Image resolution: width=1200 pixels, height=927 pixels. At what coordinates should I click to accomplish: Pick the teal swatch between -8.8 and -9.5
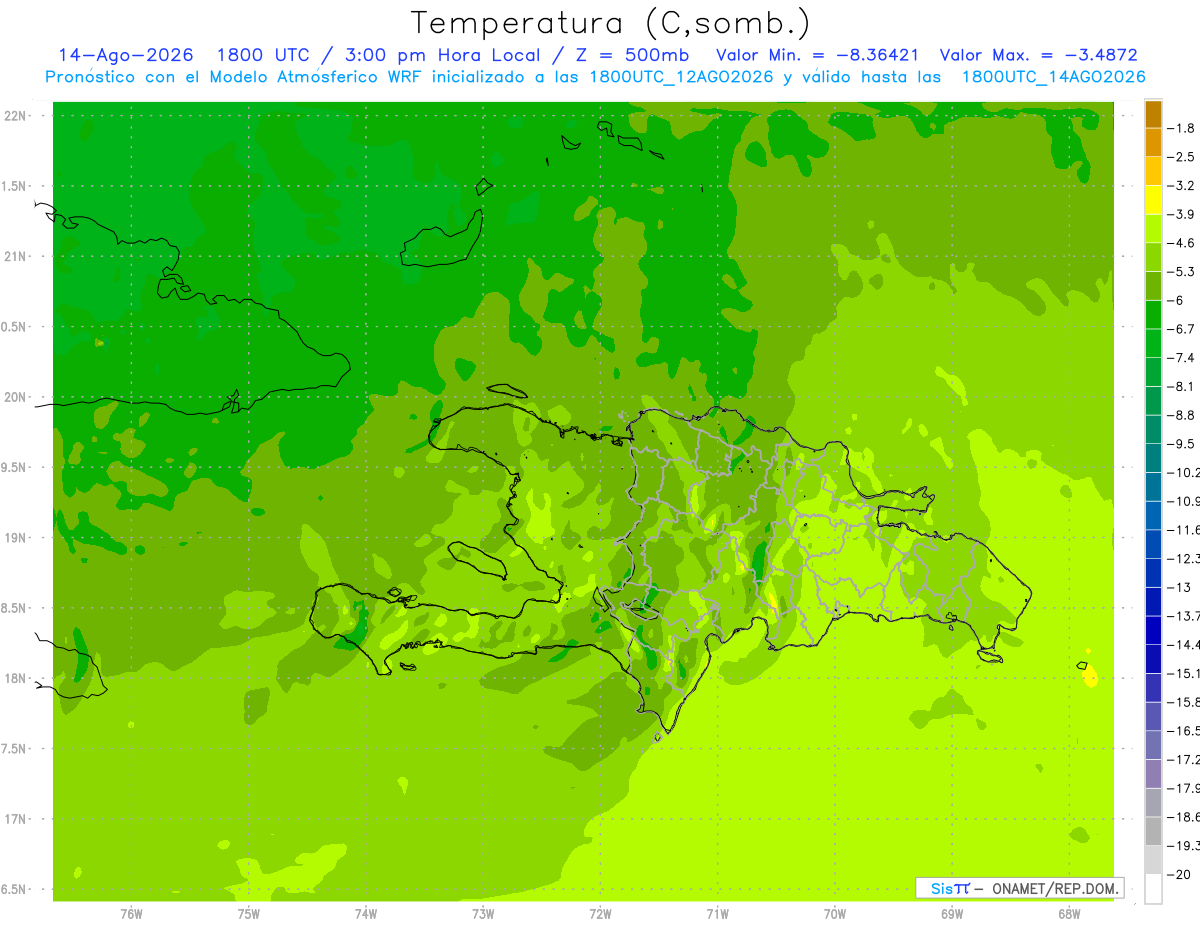(x=1153, y=430)
